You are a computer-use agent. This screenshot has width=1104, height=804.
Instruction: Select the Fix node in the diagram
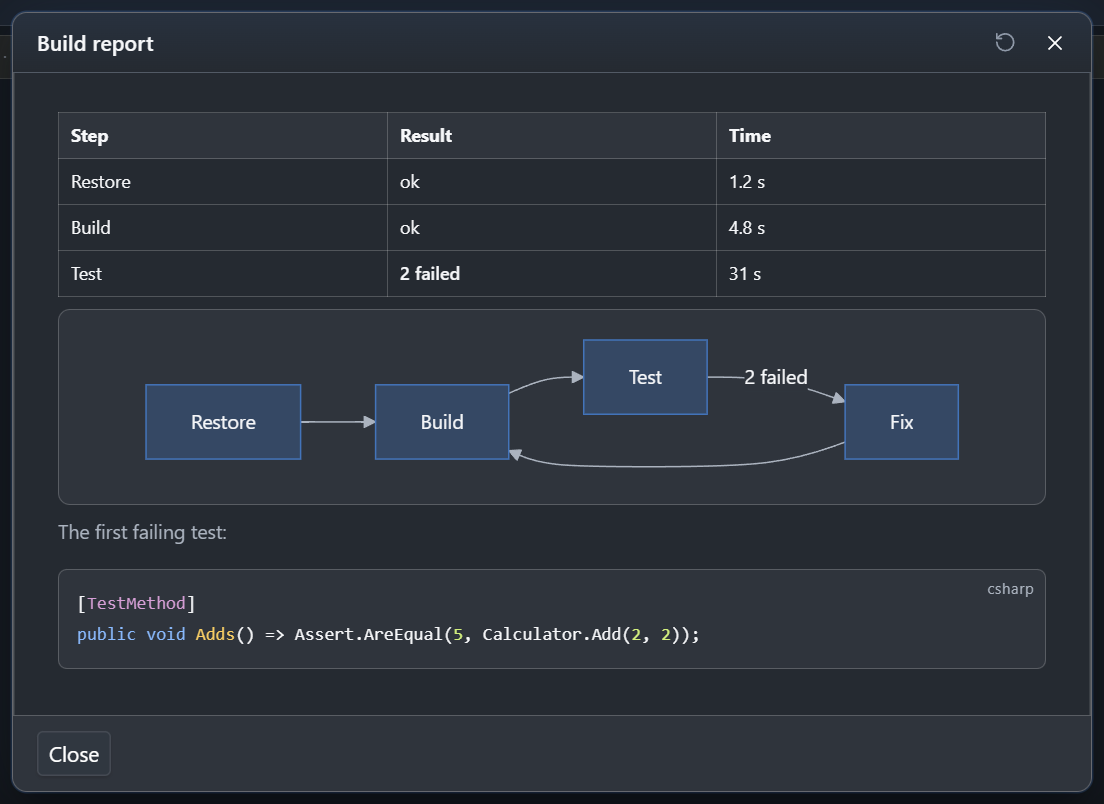[x=901, y=422]
